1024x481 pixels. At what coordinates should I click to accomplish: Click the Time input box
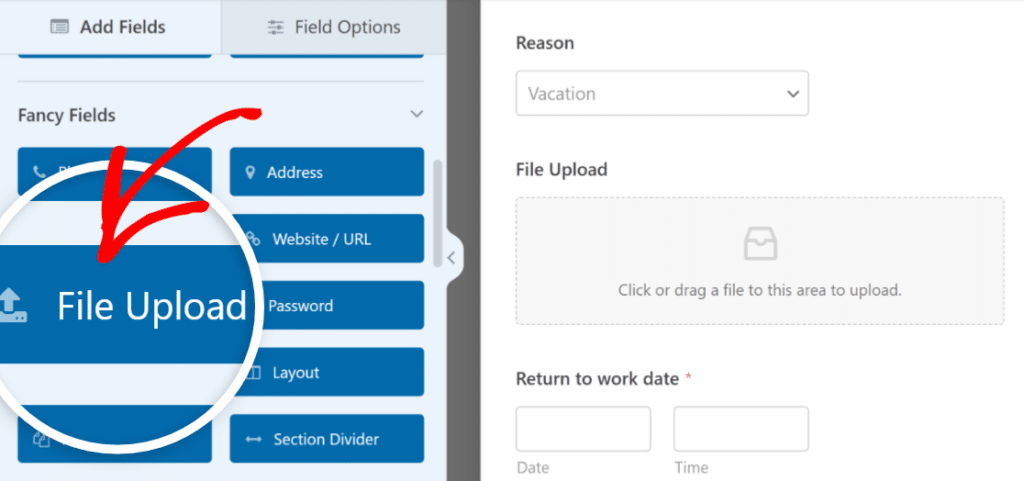(x=740, y=429)
